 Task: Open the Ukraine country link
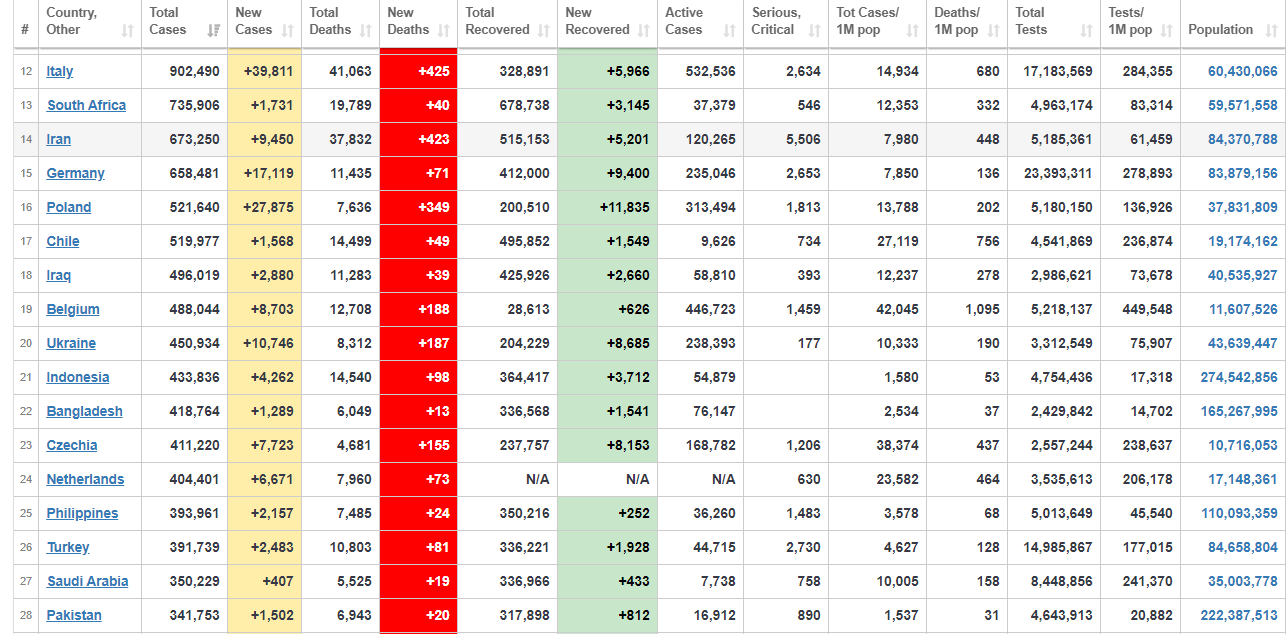pos(71,343)
